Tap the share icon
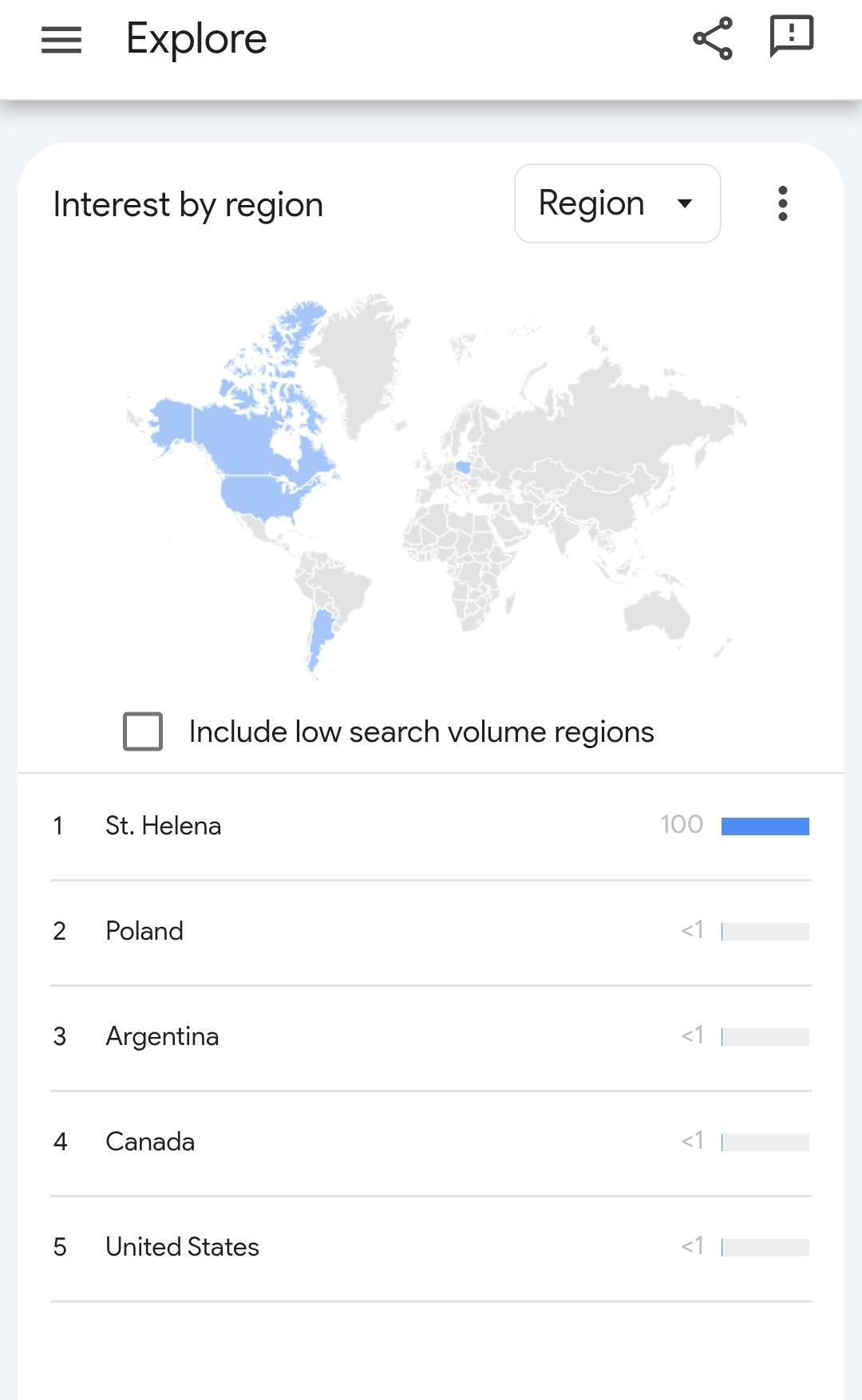Viewport: 862px width, 1400px height. click(x=712, y=38)
